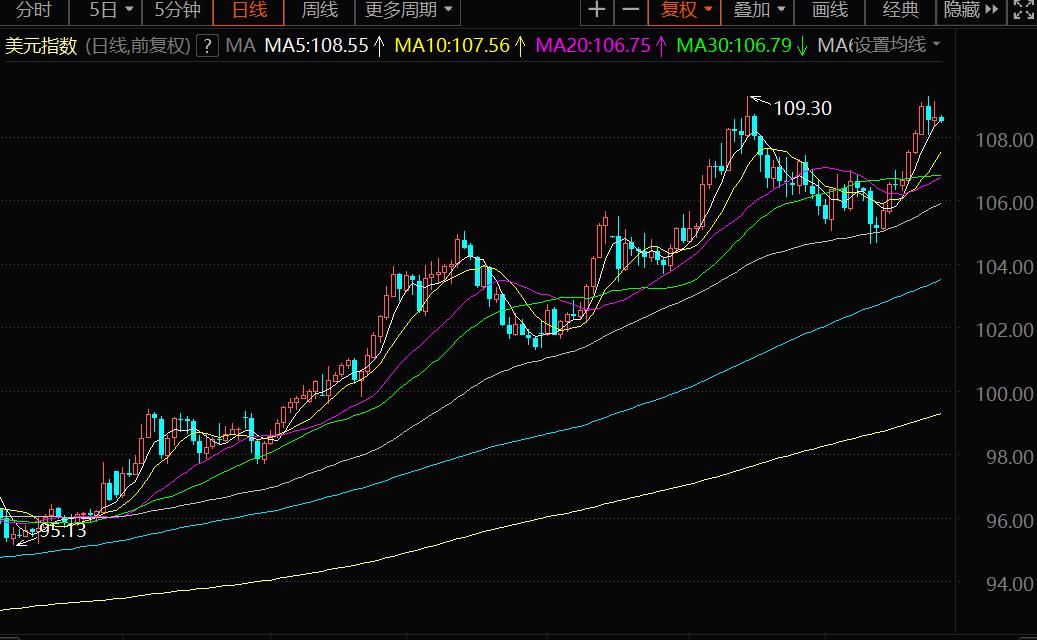The image size is (1037, 640).
Task: Switch to the 分时 intraday tab
Action: (33, 10)
